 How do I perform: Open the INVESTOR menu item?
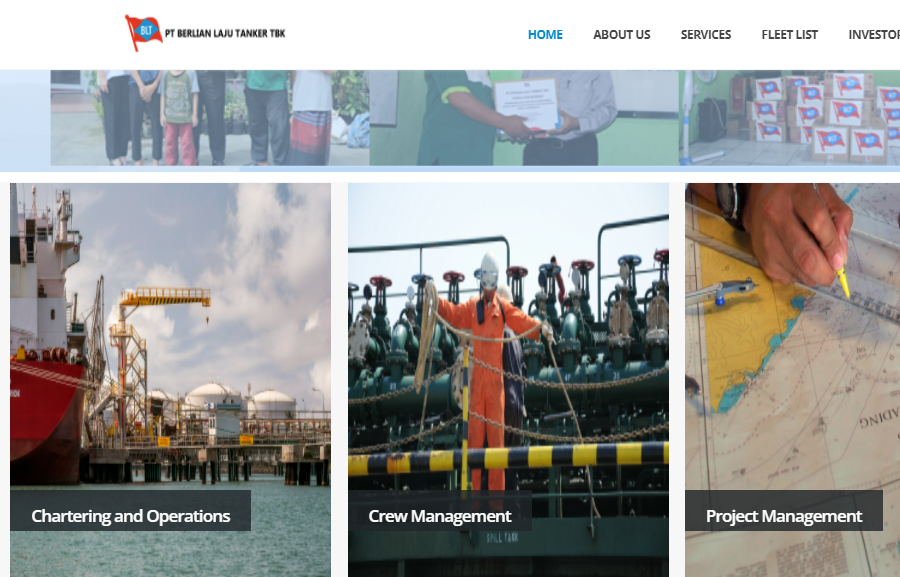tap(873, 34)
